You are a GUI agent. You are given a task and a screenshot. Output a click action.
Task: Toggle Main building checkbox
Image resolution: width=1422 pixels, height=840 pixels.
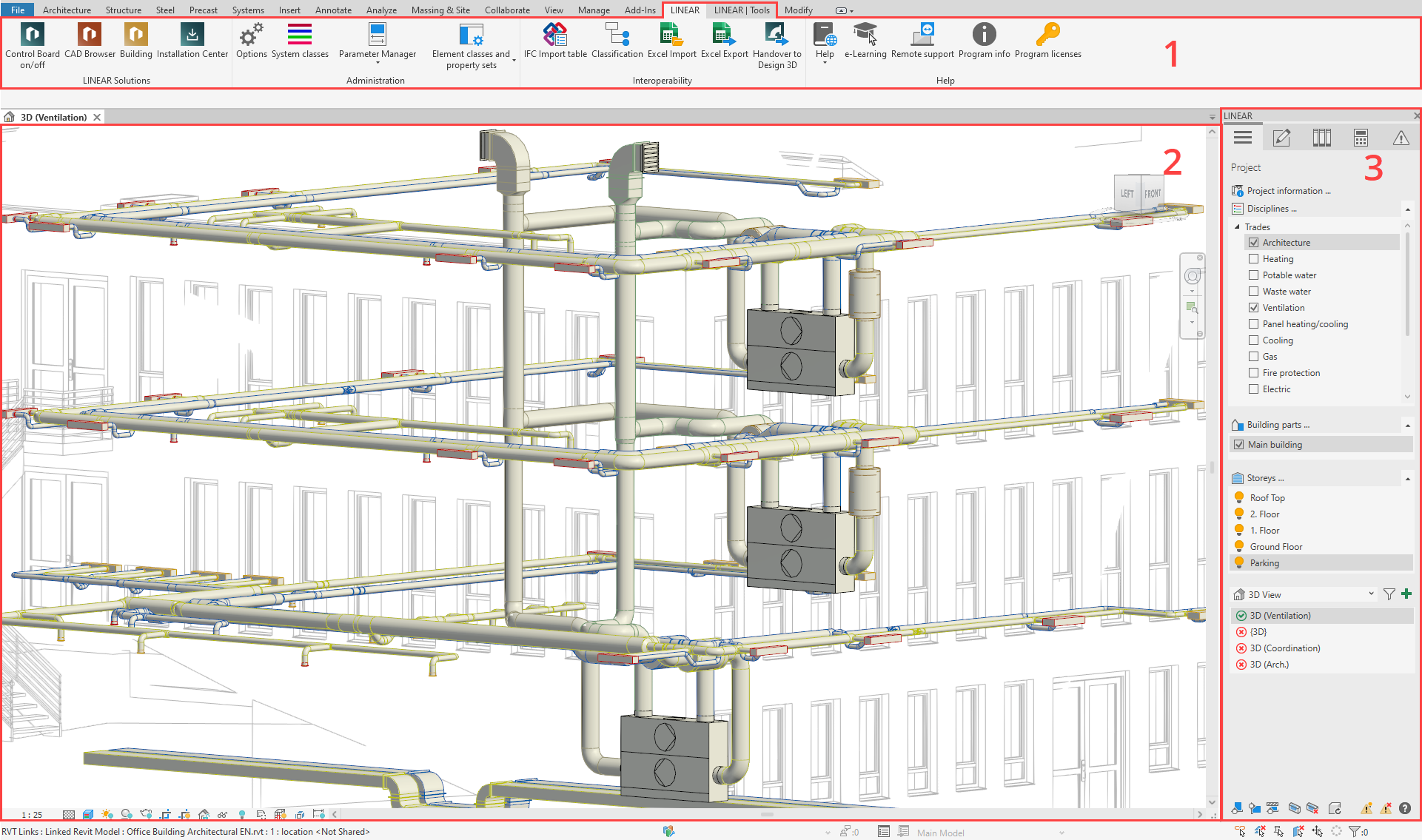point(1238,444)
